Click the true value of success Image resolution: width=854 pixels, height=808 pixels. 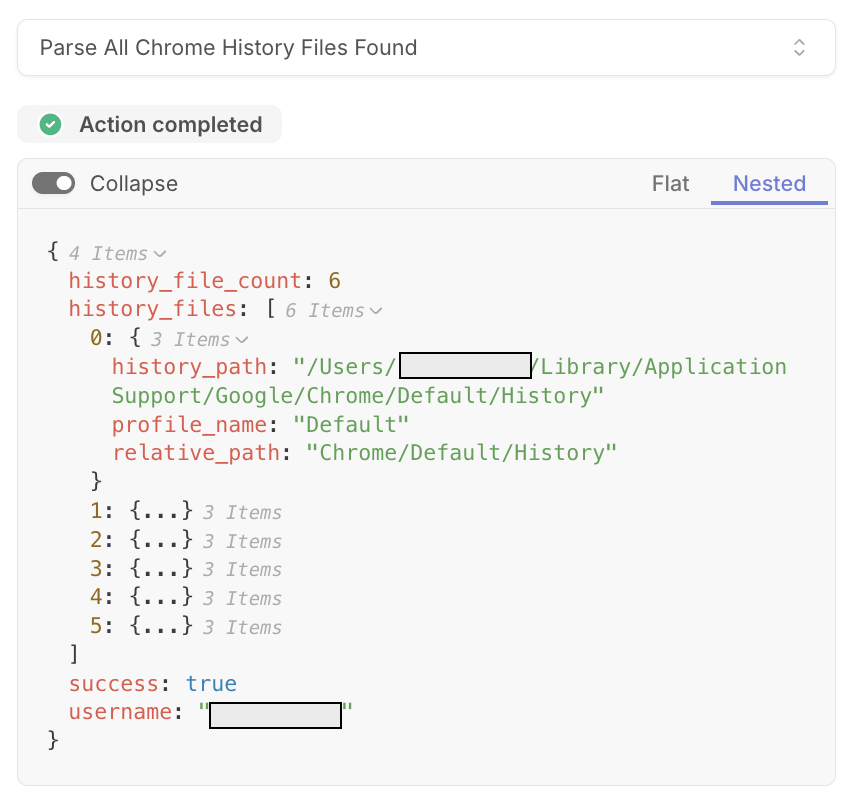211,684
